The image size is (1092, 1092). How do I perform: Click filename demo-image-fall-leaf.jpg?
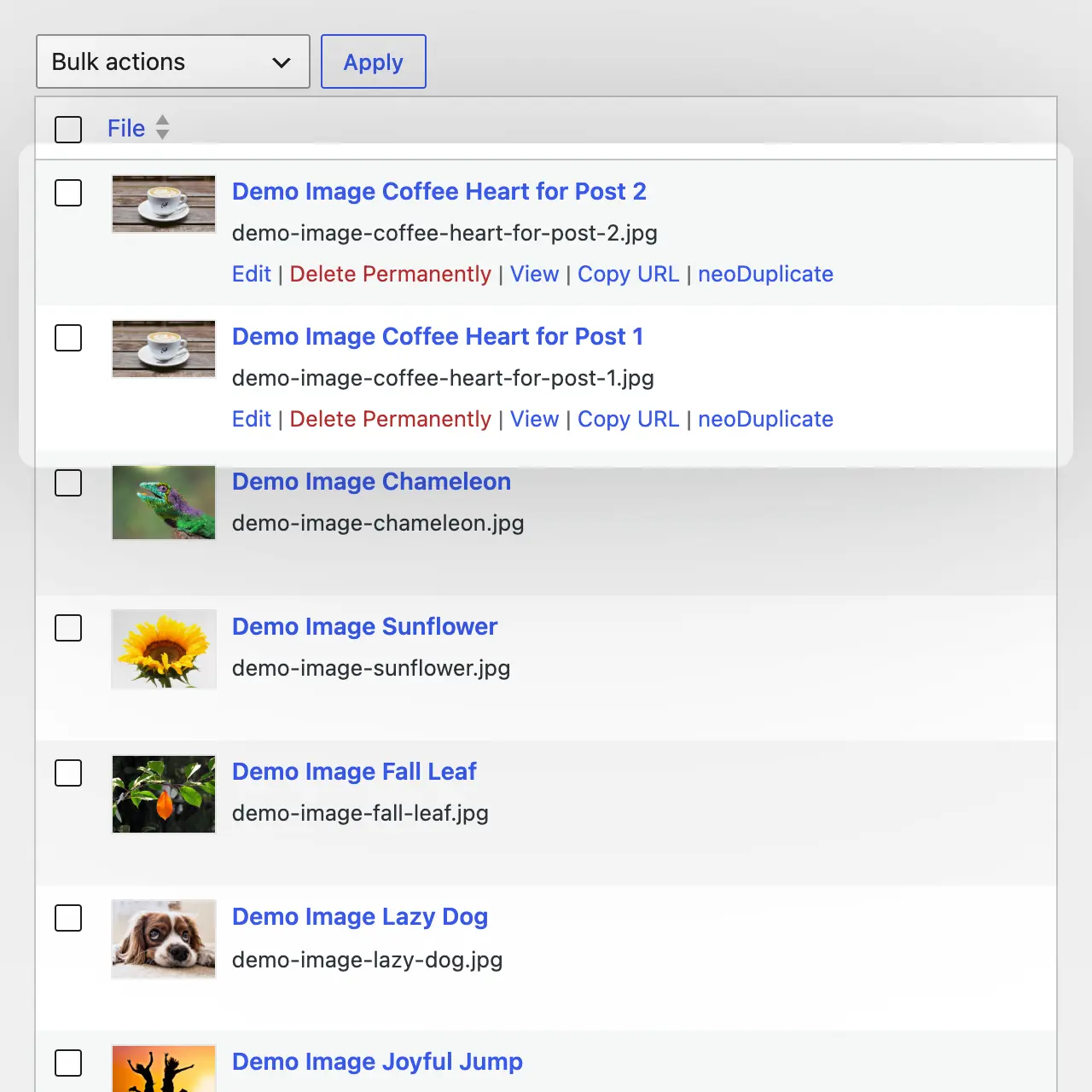click(360, 813)
